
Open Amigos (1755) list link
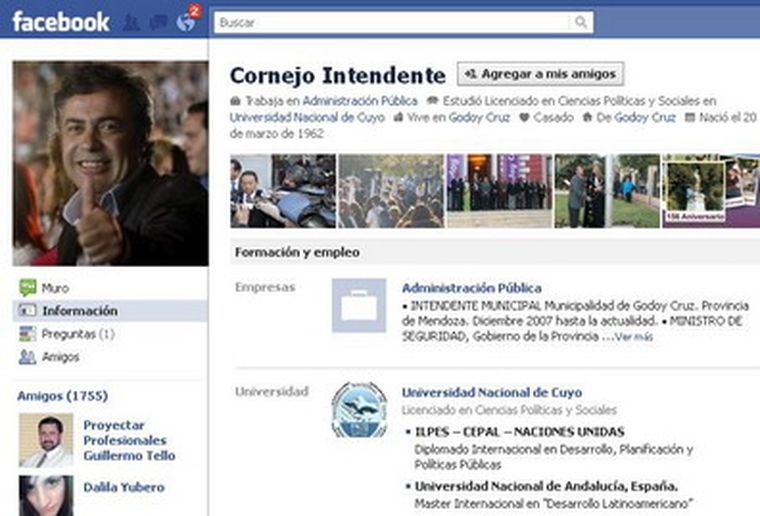(63, 396)
